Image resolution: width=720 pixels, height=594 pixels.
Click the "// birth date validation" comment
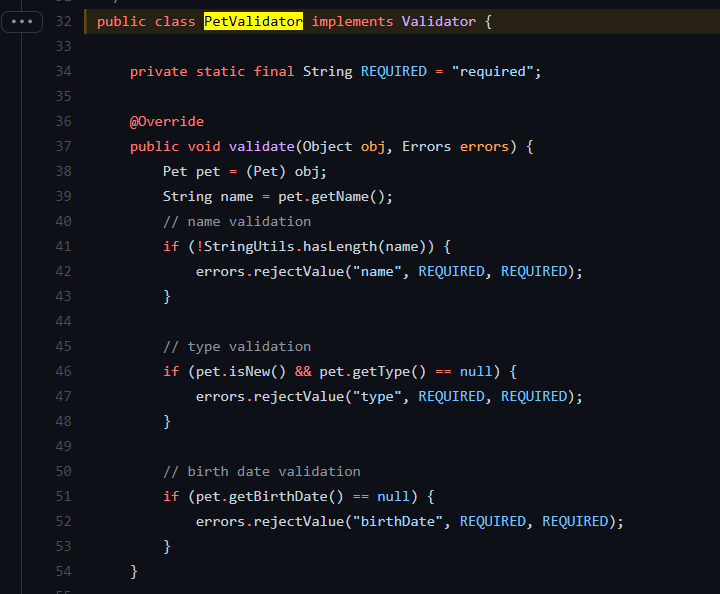click(262, 471)
